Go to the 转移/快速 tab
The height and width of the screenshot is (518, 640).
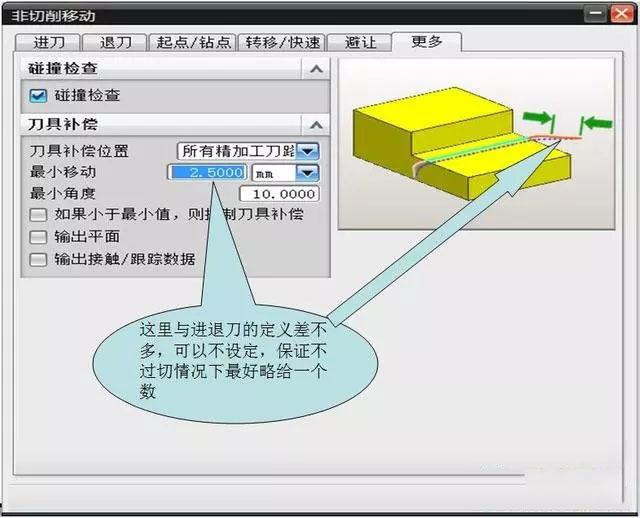pyautogui.click(x=283, y=42)
